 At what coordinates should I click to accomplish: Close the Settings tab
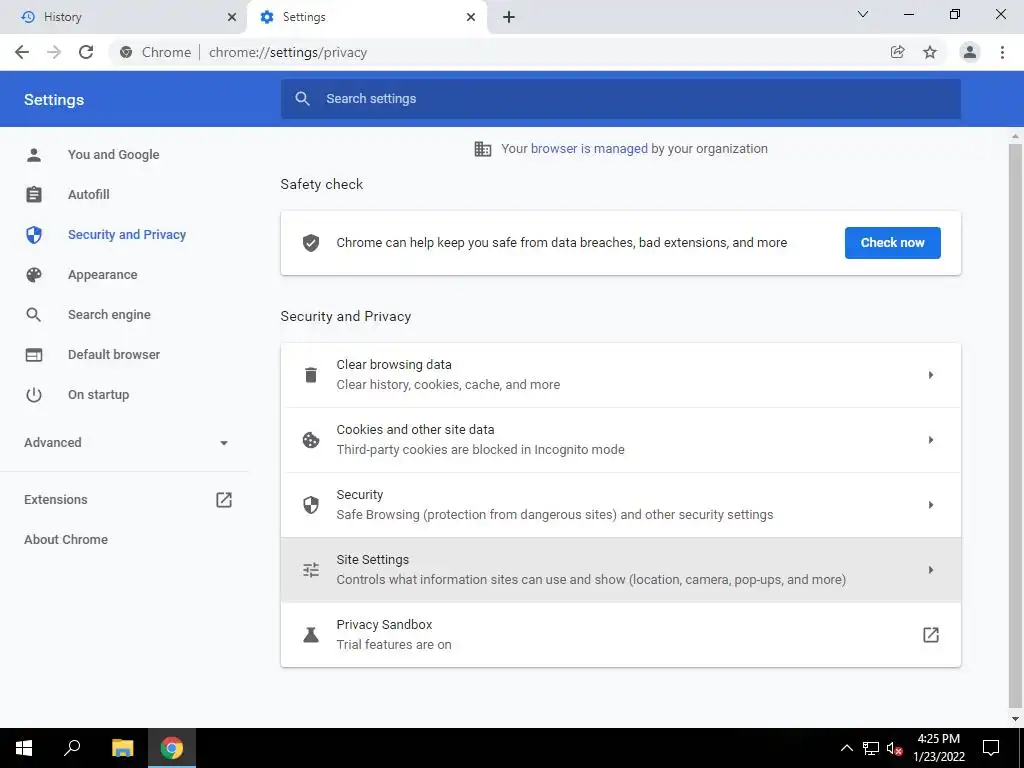pyautogui.click(x=471, y=17)
